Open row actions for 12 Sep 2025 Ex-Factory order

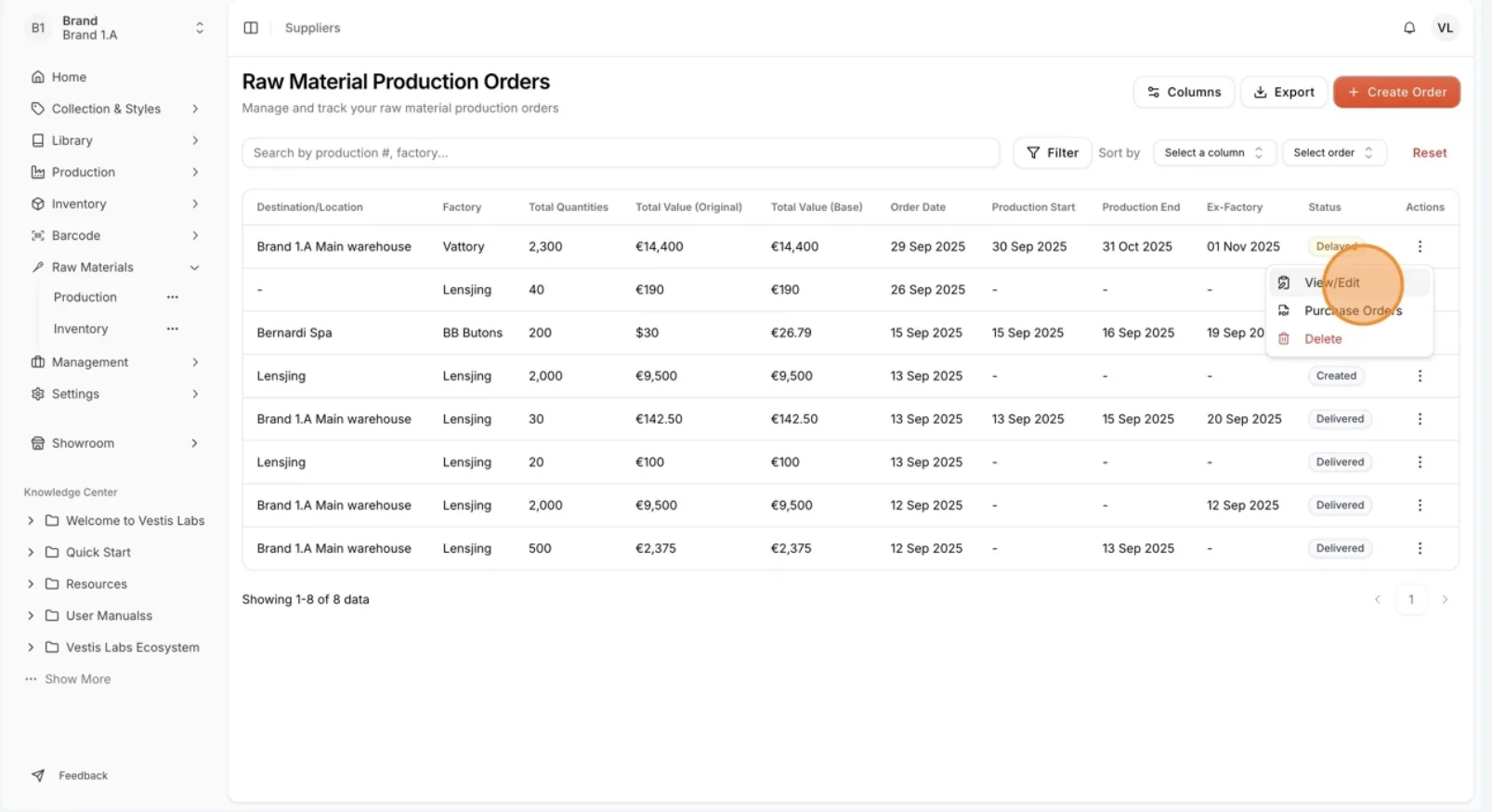click(x=1420, y=505)
